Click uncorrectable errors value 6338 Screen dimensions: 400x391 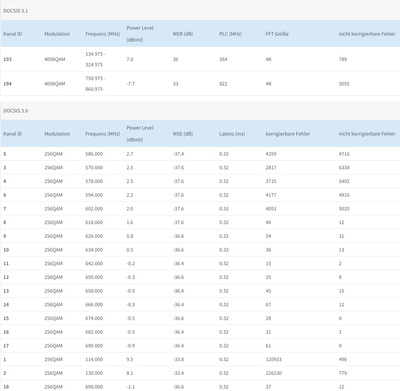point(344,168)
